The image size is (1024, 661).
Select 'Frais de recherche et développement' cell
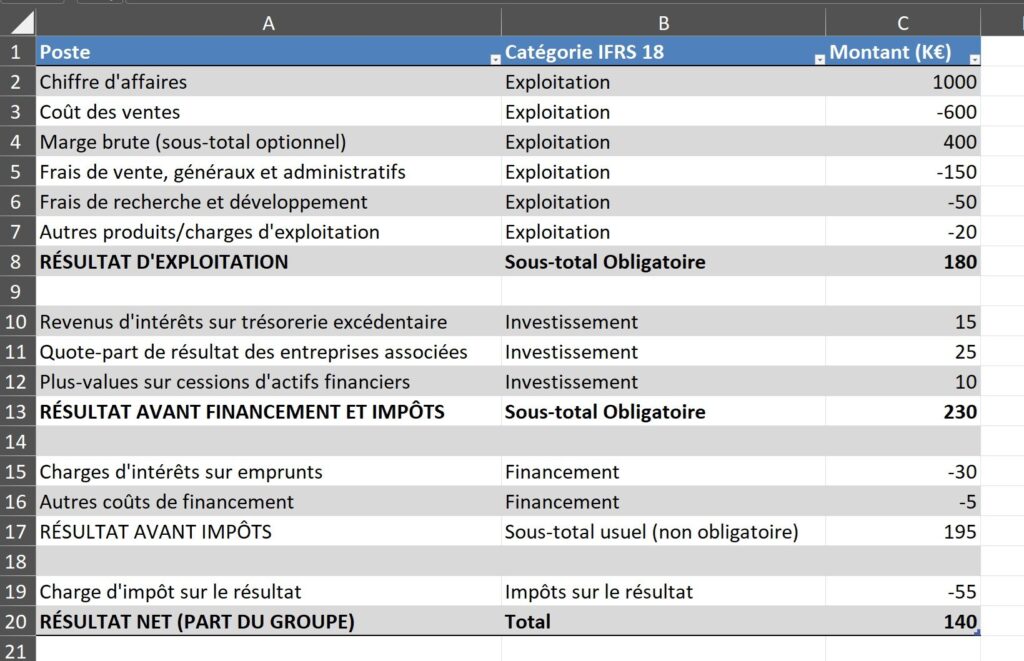(x=268, y=202)
